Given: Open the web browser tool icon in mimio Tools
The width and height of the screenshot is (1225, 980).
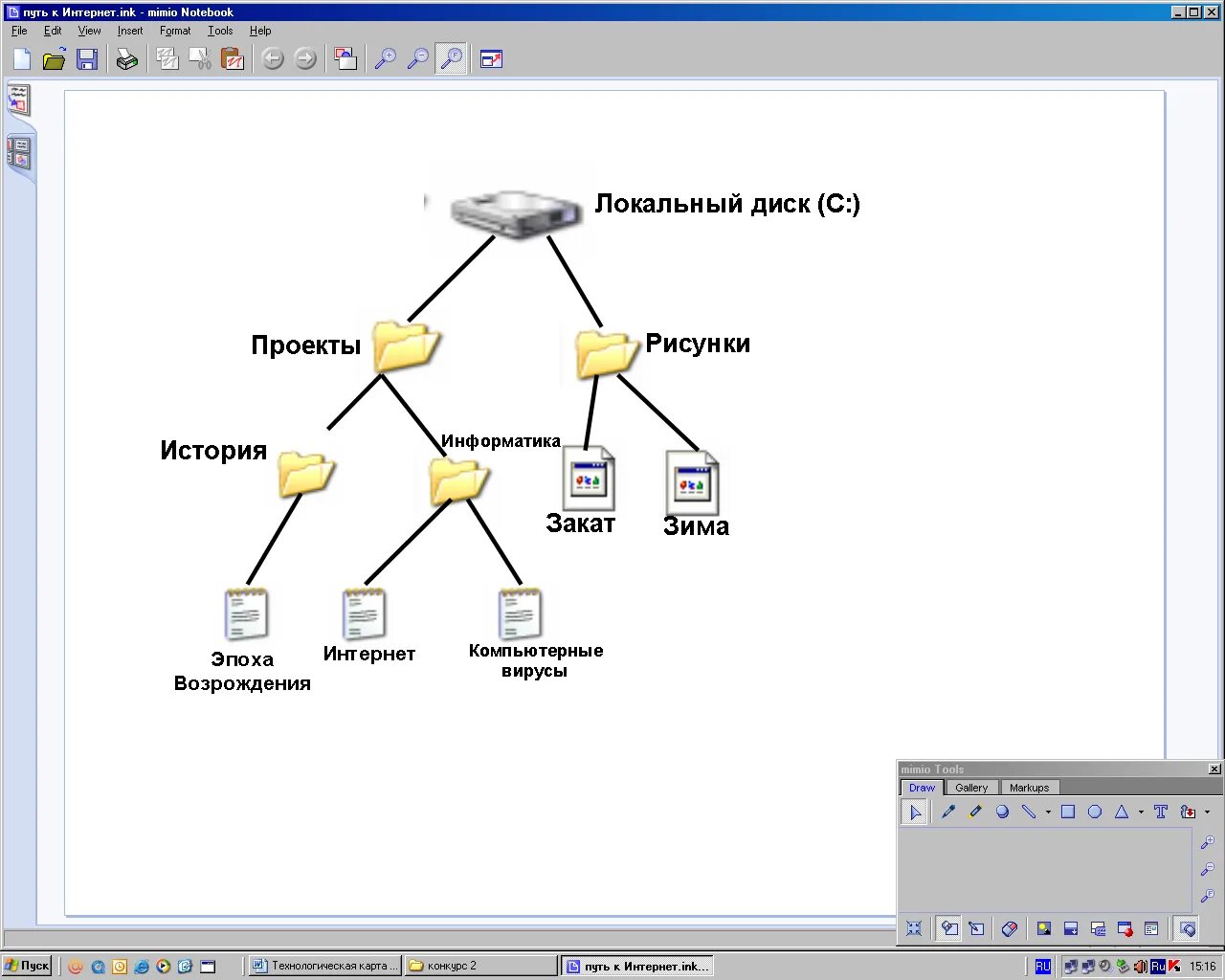Looking at the screenshot, I should coord(1151,928).
